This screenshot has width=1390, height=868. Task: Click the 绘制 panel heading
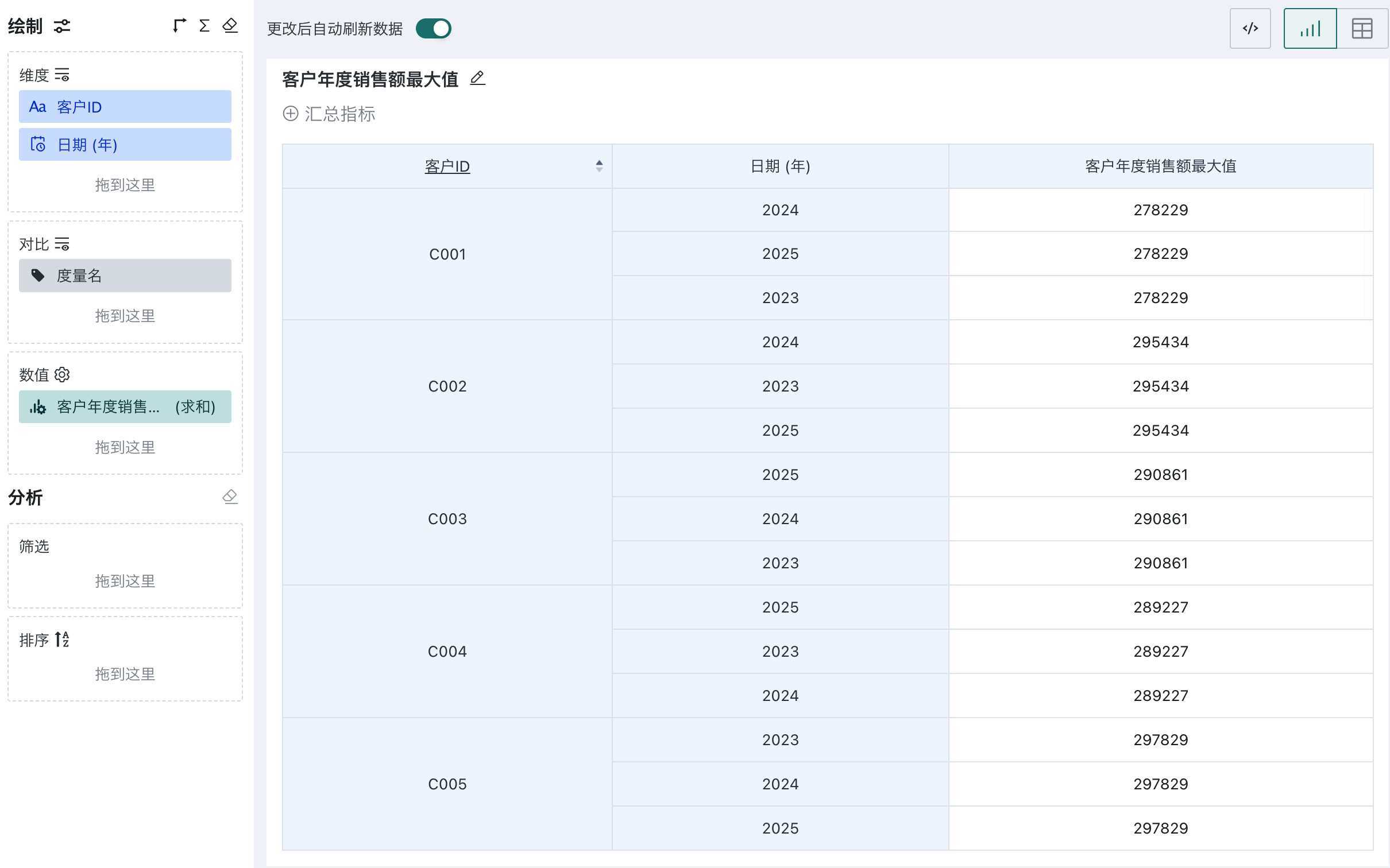25,26
